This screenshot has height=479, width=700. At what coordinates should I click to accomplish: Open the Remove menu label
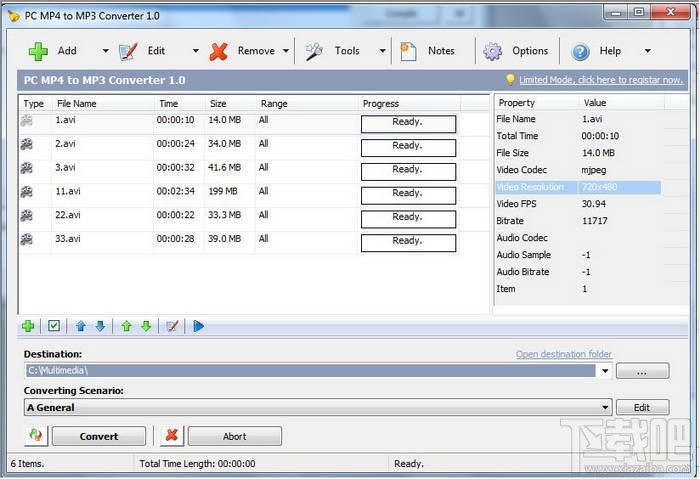click(256, 51)
